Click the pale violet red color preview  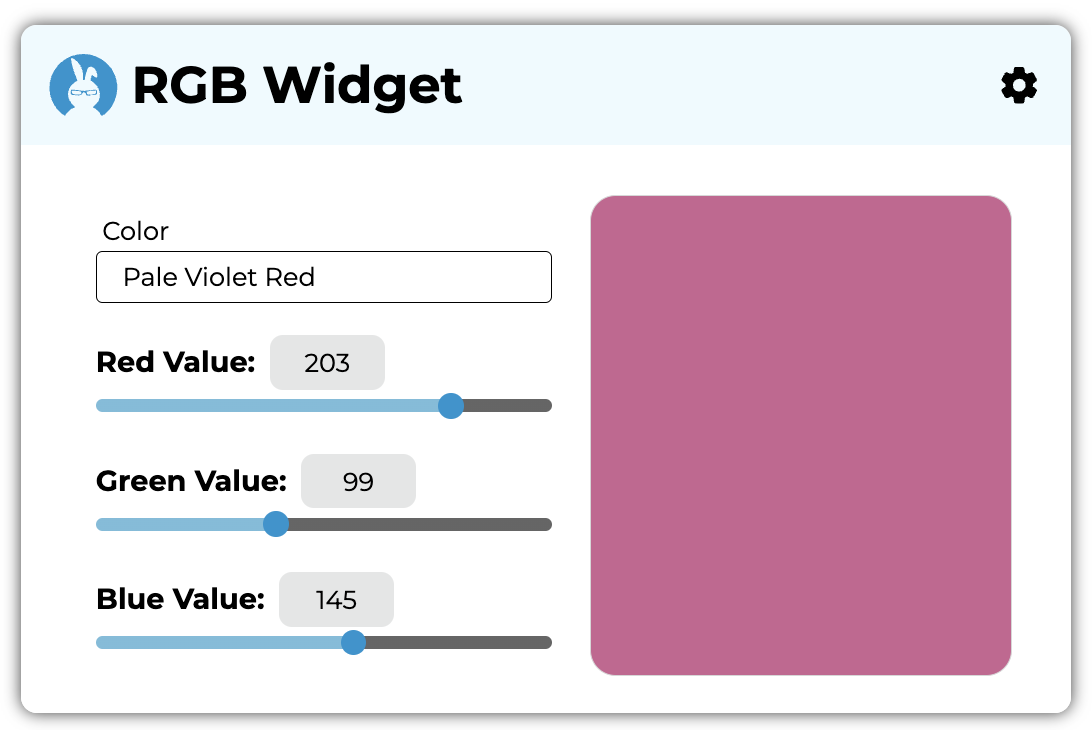pos(800,435)
